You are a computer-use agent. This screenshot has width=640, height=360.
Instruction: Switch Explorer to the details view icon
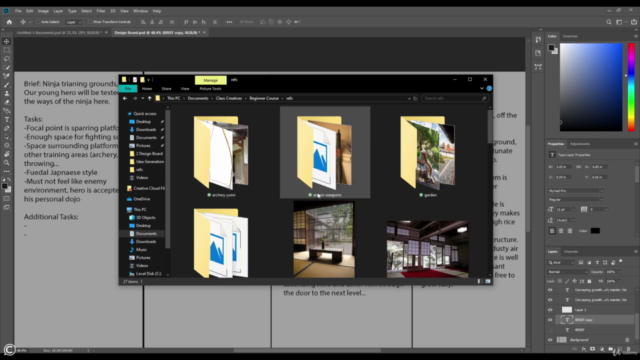479,281
